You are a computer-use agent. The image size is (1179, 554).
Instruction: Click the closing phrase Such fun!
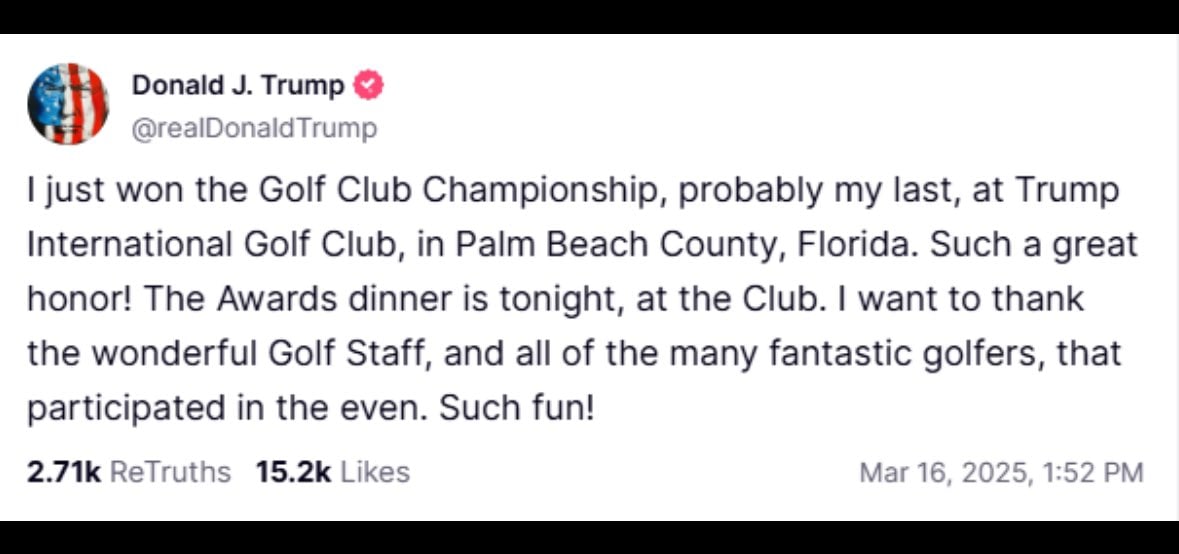click(x=517, y=408)
